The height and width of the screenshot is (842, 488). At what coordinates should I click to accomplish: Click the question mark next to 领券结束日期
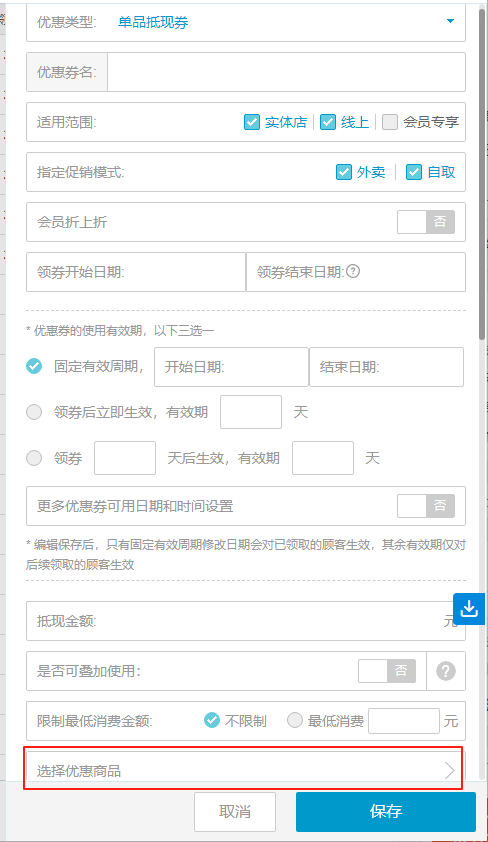pos(353,272)
